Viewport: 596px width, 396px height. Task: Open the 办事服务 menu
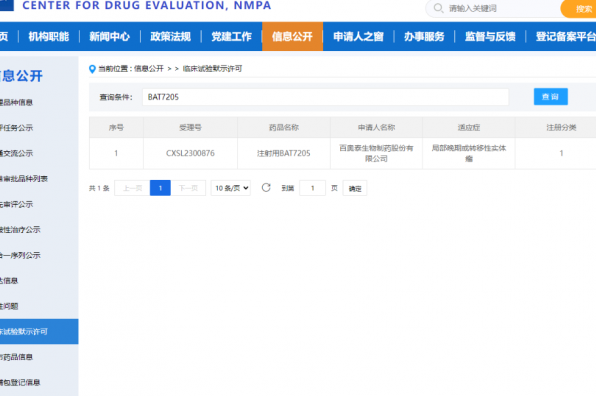[424, 36]
